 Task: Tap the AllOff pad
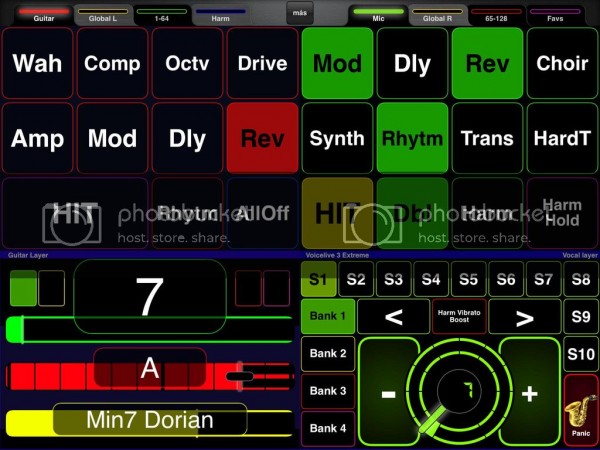click(262, 213)
